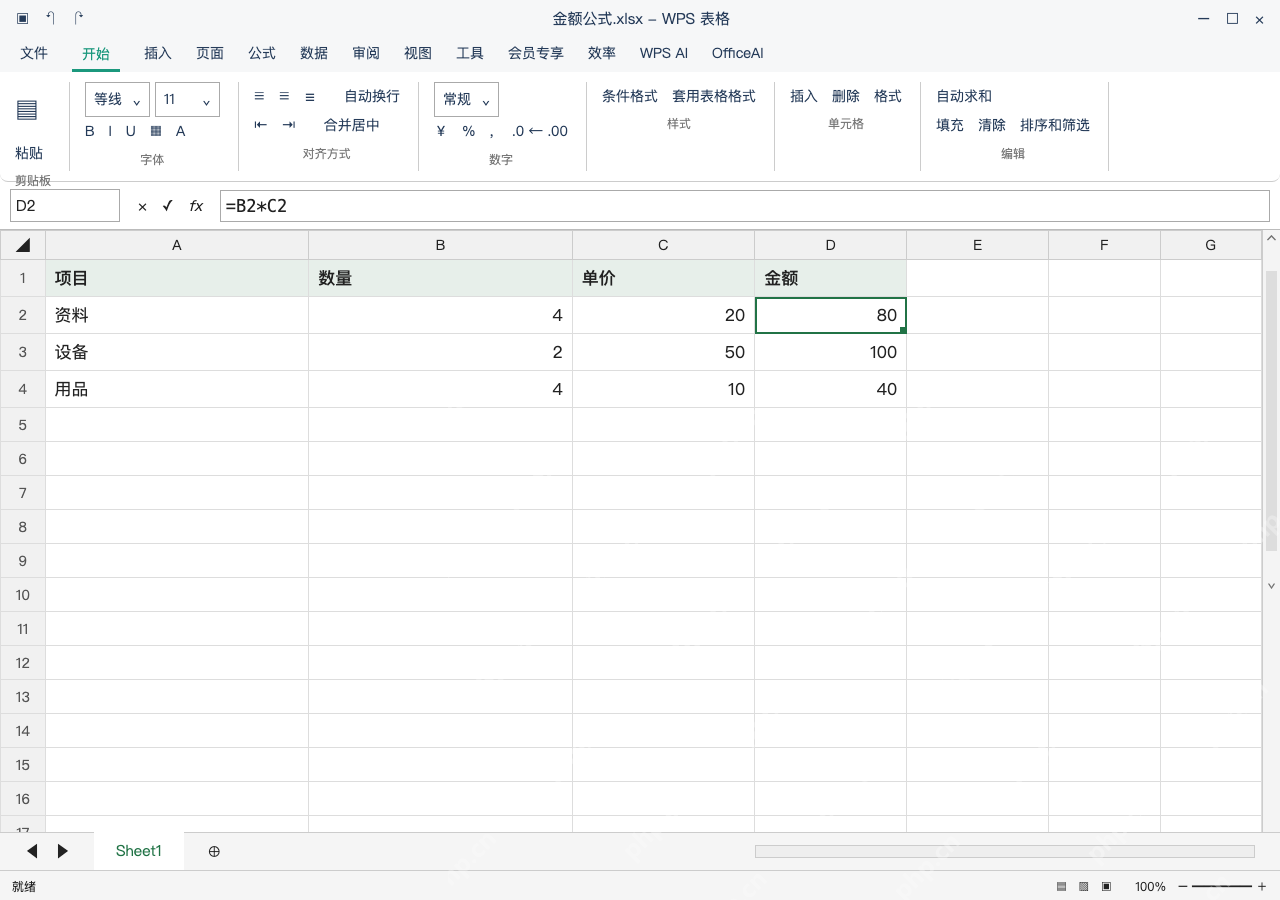Click the 删除 delete cells button
Screen dimensions: 1280x900
(x=846, y=96)
